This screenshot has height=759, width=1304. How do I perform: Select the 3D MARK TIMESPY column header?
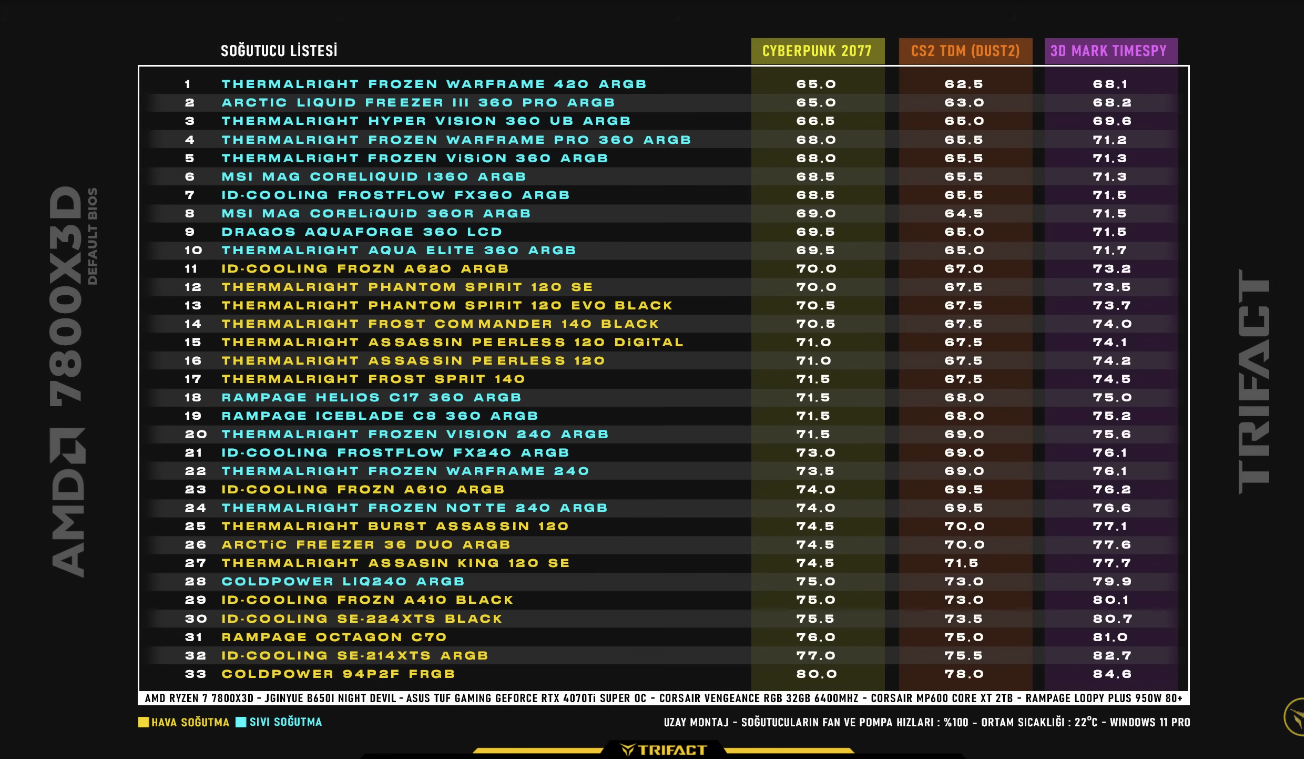pos(1111,51)
